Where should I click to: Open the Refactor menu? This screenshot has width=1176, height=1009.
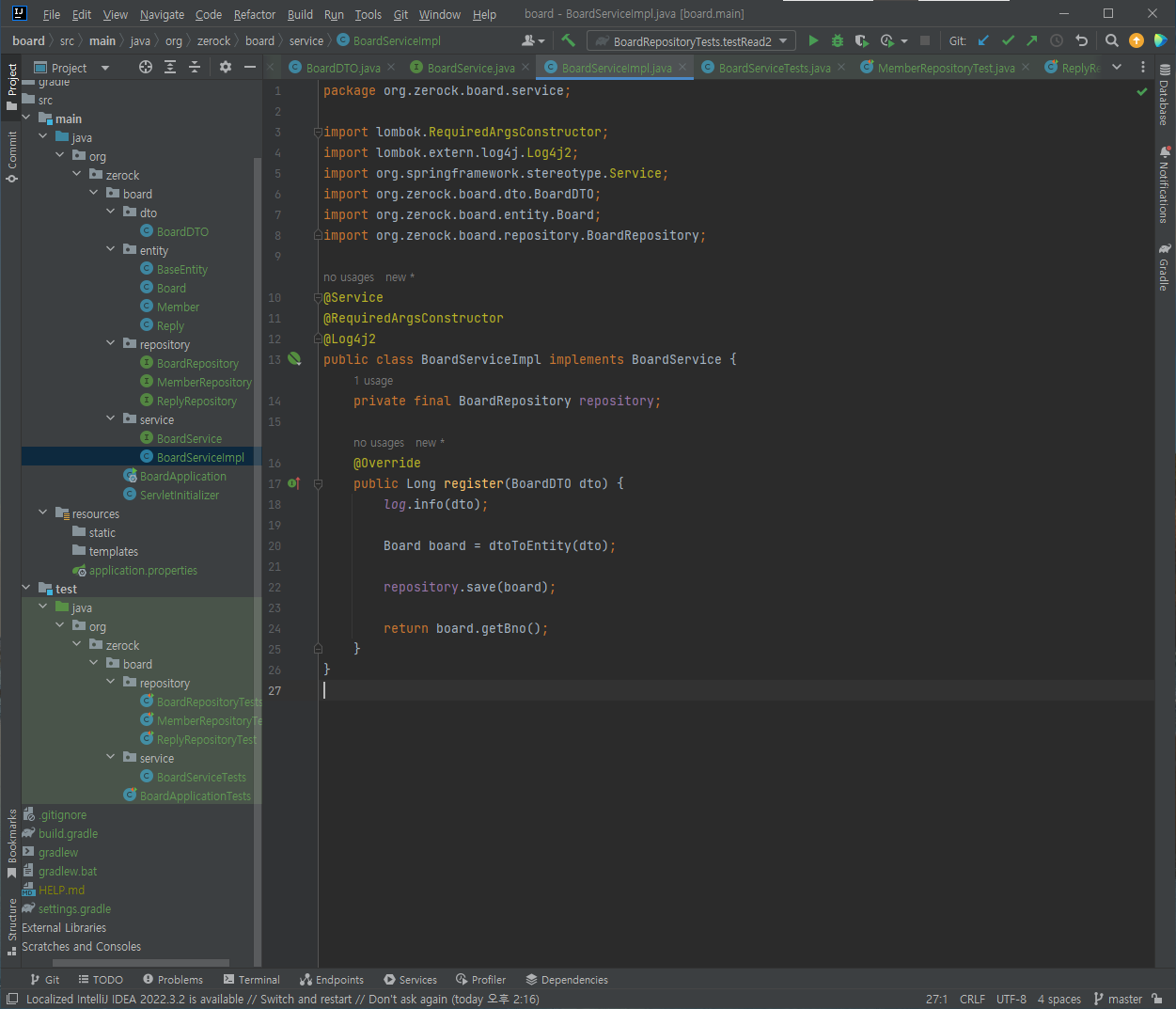click(x=255, y=14)
